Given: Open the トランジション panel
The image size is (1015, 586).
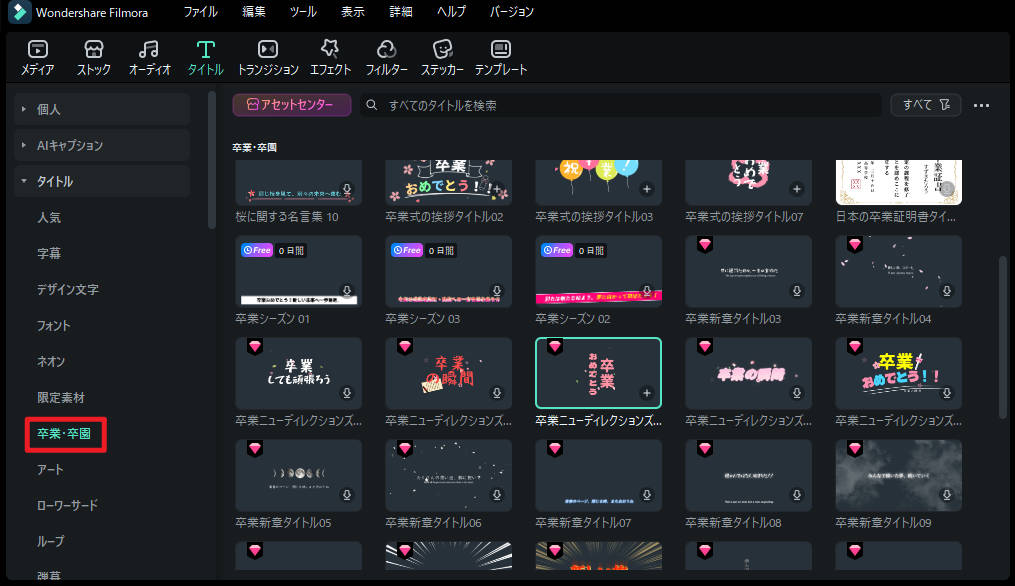Looking at the screenshot, I should (x=267, y=57).
